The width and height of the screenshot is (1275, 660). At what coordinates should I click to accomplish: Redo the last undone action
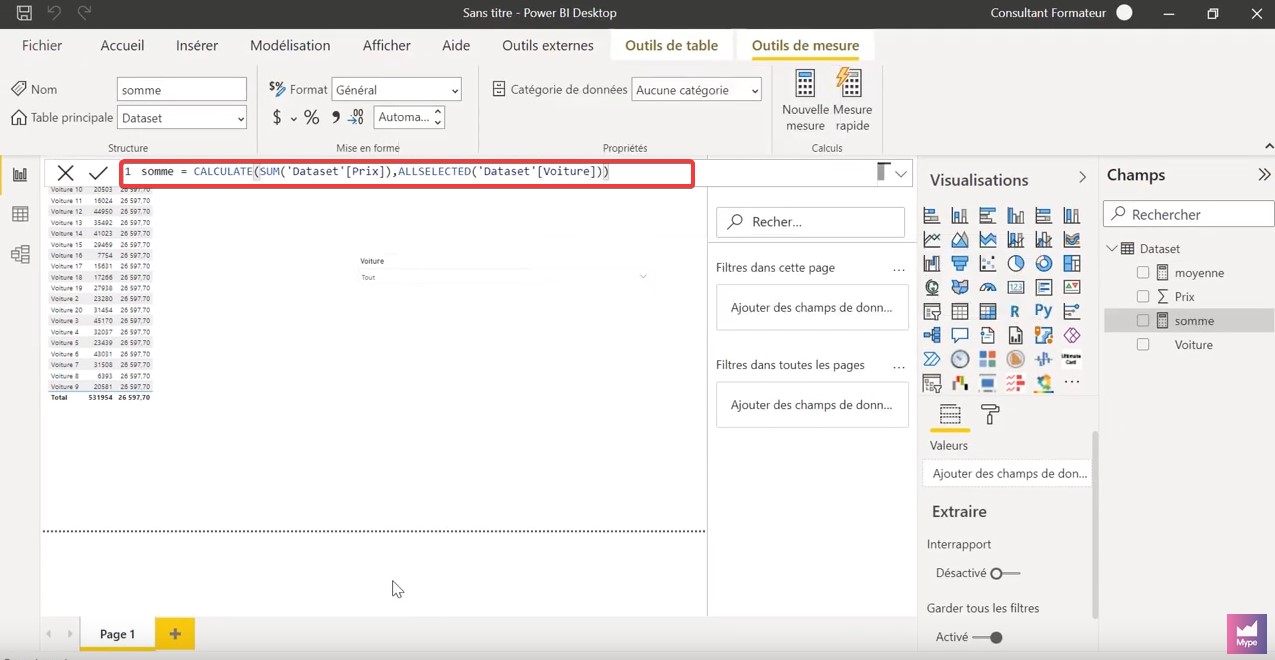(x=85, y=13)
